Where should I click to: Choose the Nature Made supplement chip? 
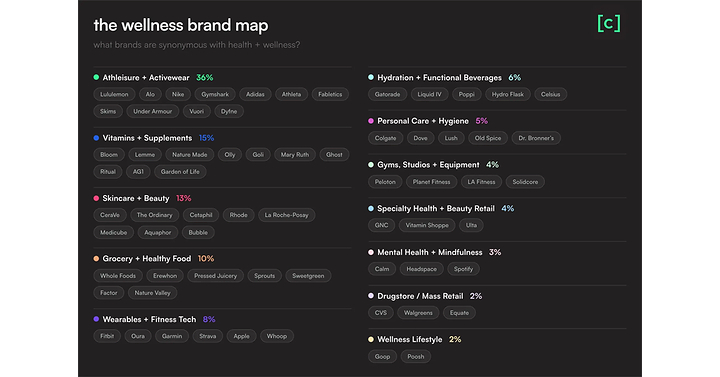point(190,155)
